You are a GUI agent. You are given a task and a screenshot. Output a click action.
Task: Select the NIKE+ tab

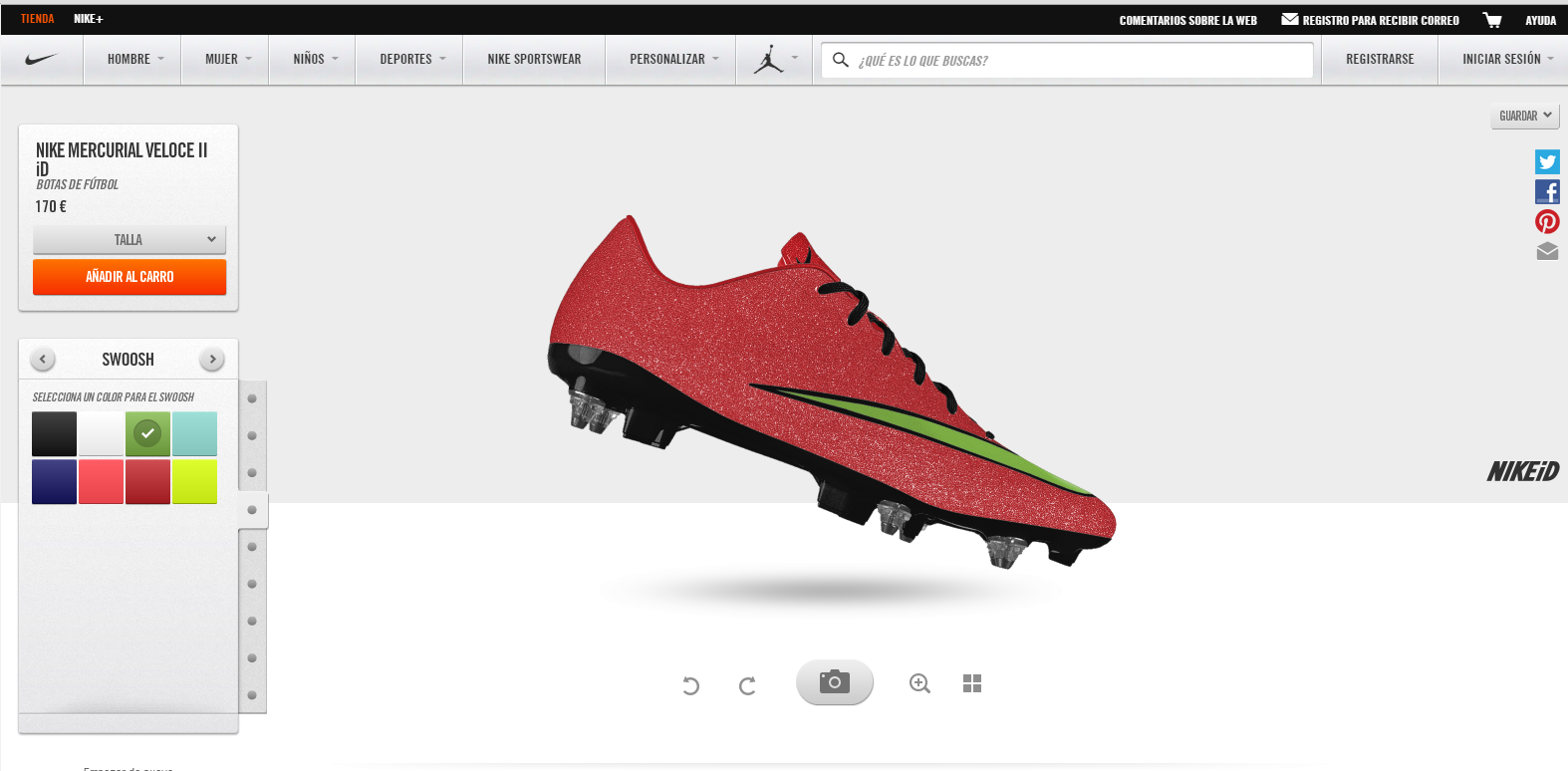[x=89, y=19]
